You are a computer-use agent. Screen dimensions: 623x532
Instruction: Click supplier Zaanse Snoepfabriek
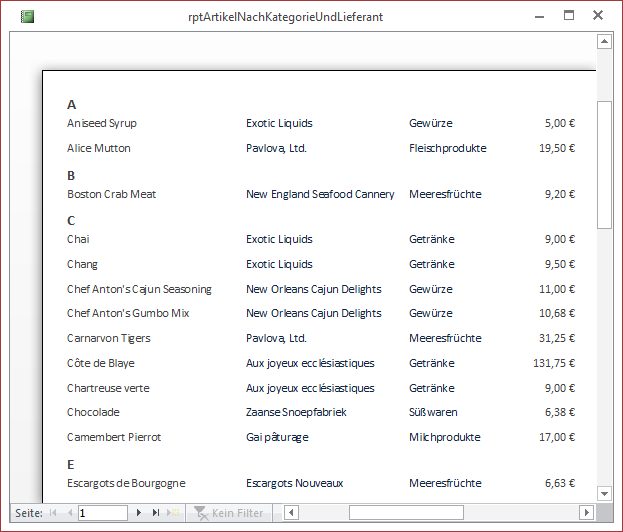(x=296, y=412)
